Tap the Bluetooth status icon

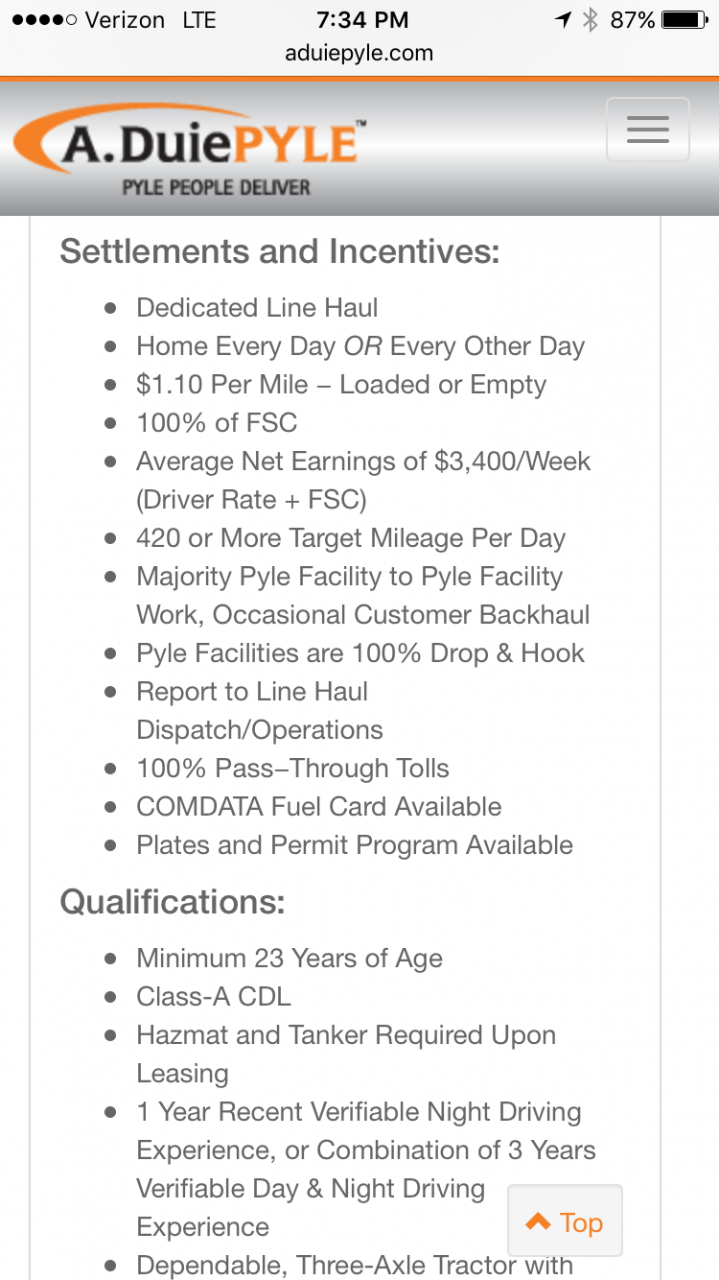click(590, 19)
